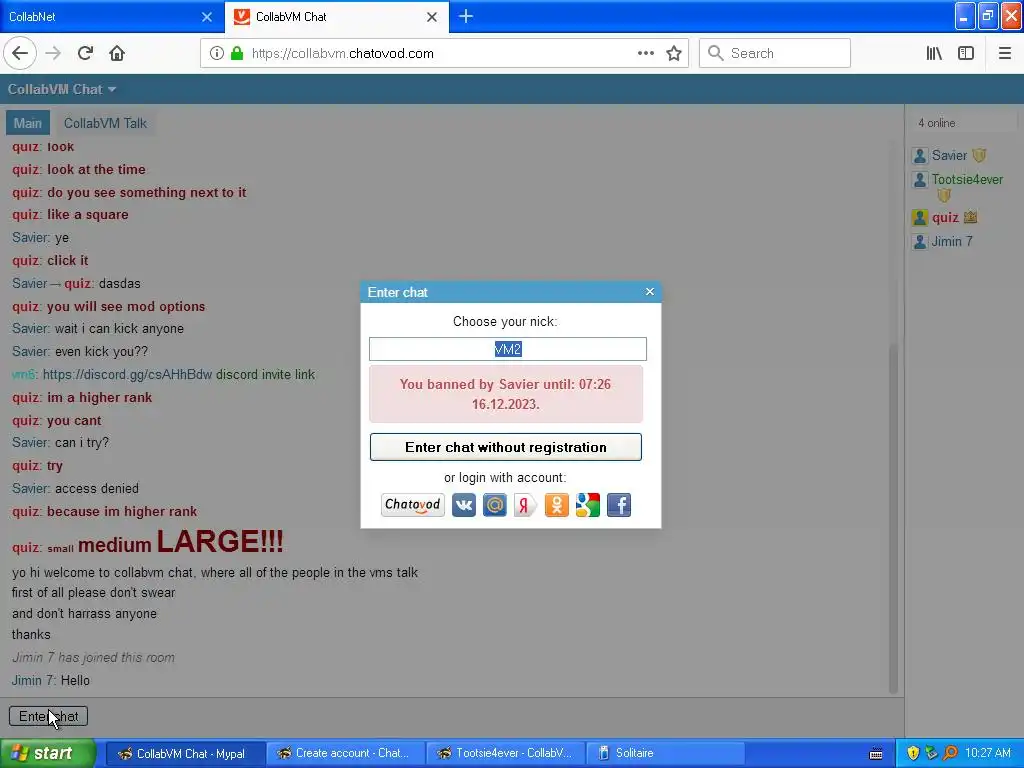Click quiz's name in 'because im higher rank' message

point(25,511)
